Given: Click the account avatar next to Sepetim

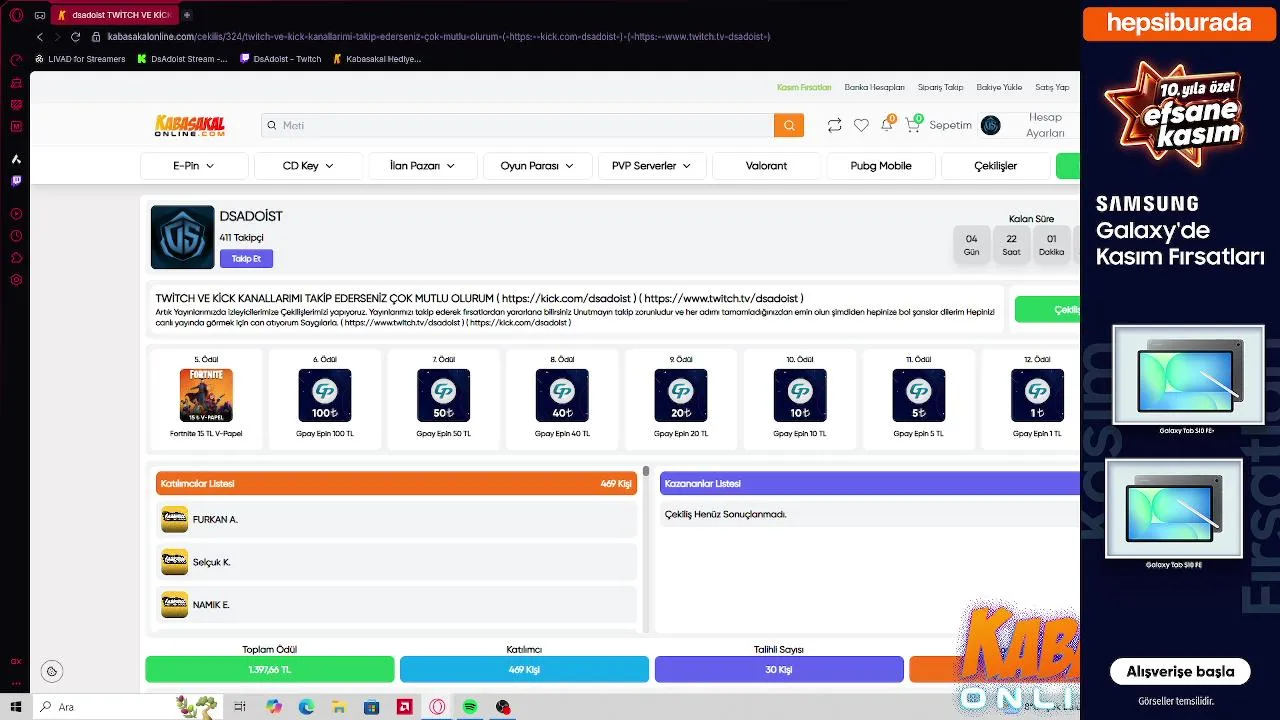Looking at the screenshot, I should point(990,125).
